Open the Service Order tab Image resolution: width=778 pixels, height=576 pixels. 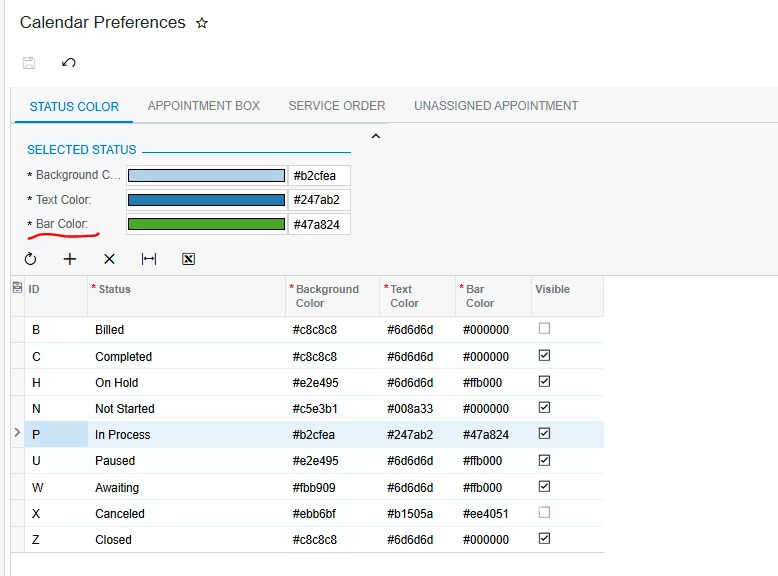point(337,106)
